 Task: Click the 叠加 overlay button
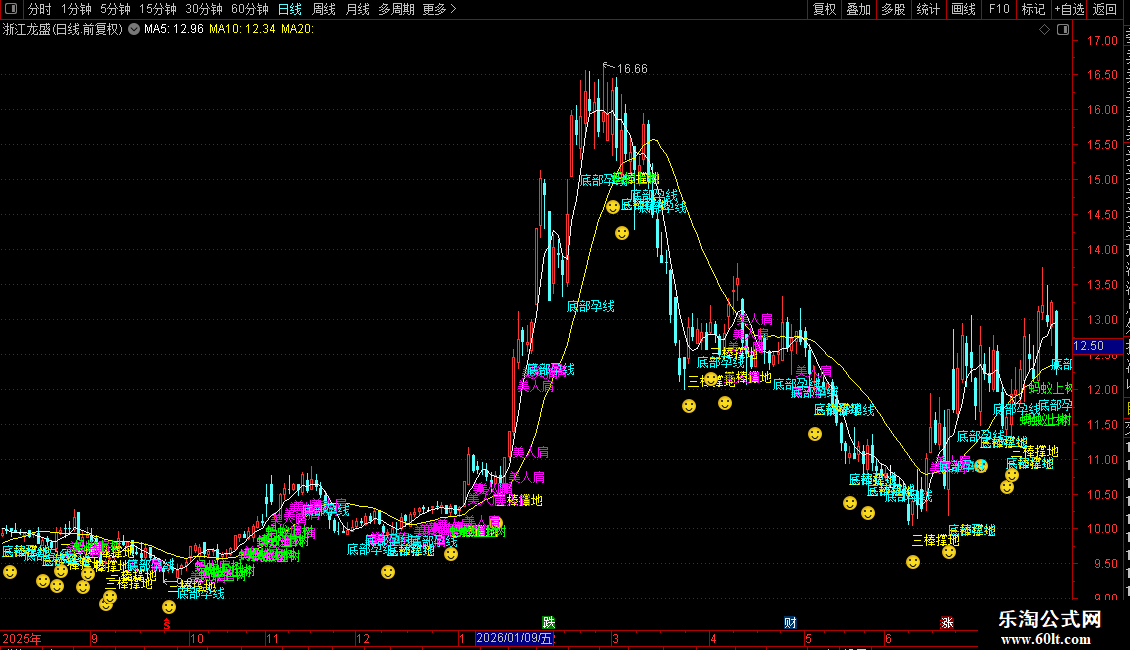click(858, 9)
